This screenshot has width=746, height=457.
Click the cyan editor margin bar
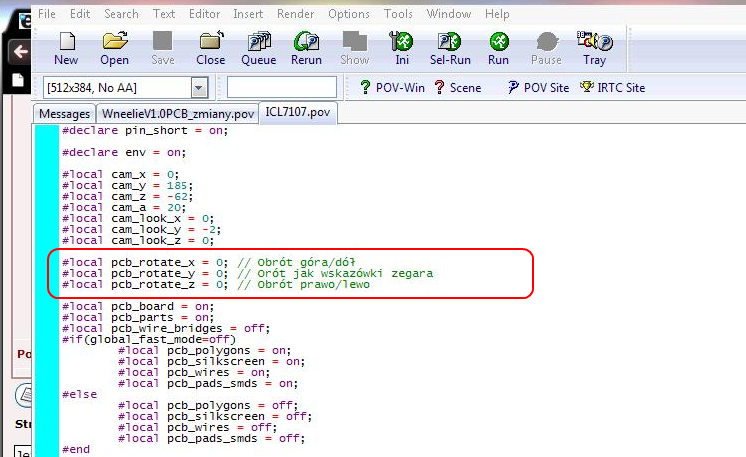(x=47, y=291)
